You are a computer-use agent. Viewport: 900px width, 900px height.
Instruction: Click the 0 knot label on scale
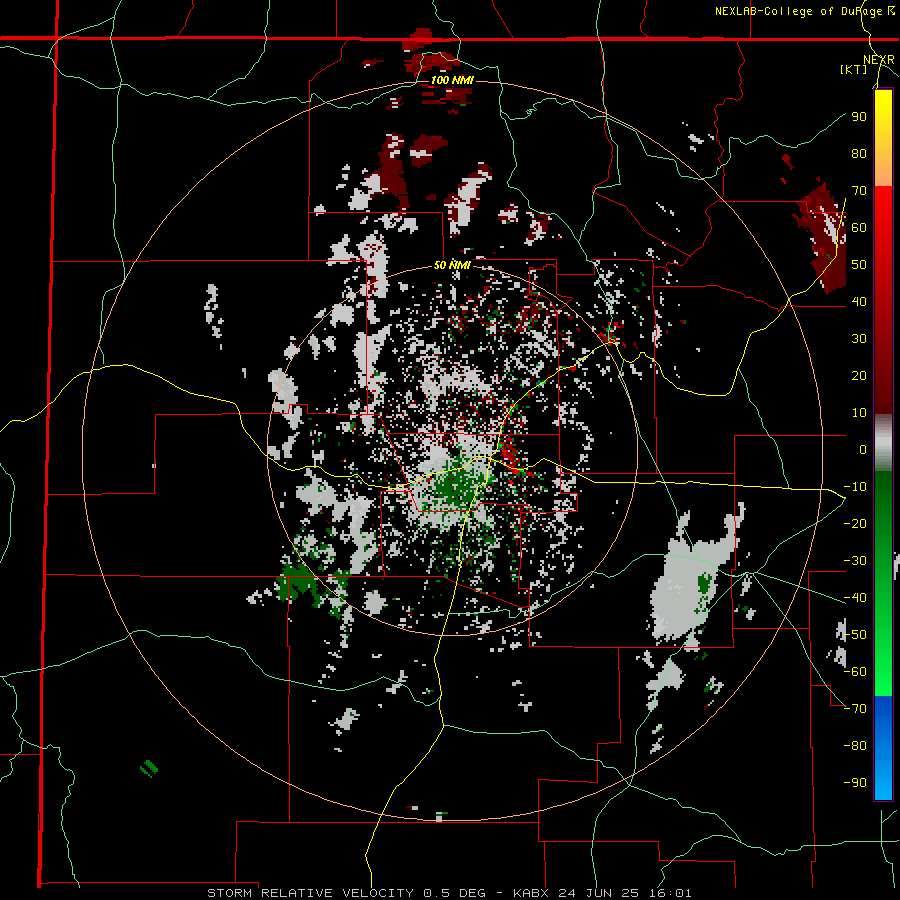pos(863,449)
